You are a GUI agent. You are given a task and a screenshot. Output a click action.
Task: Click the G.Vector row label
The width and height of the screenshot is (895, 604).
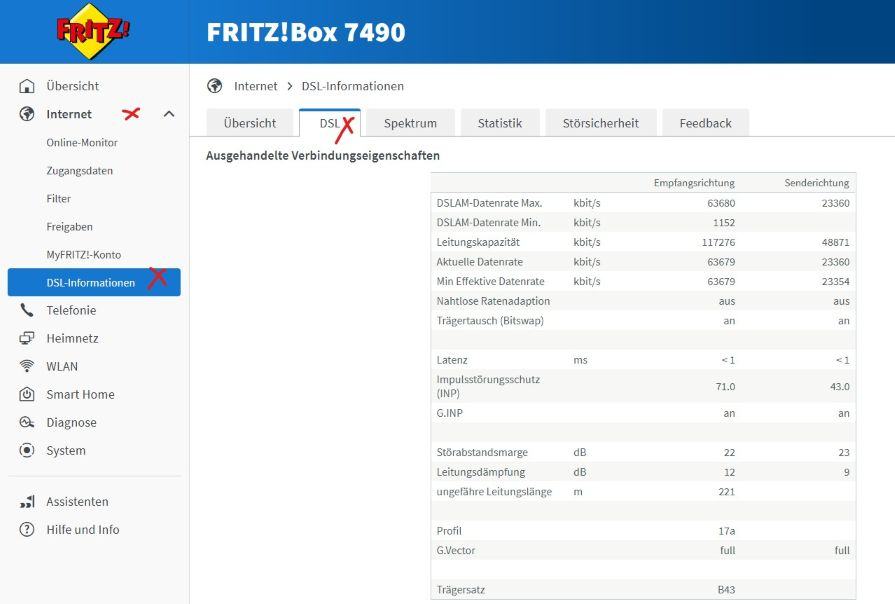[455, 550]
